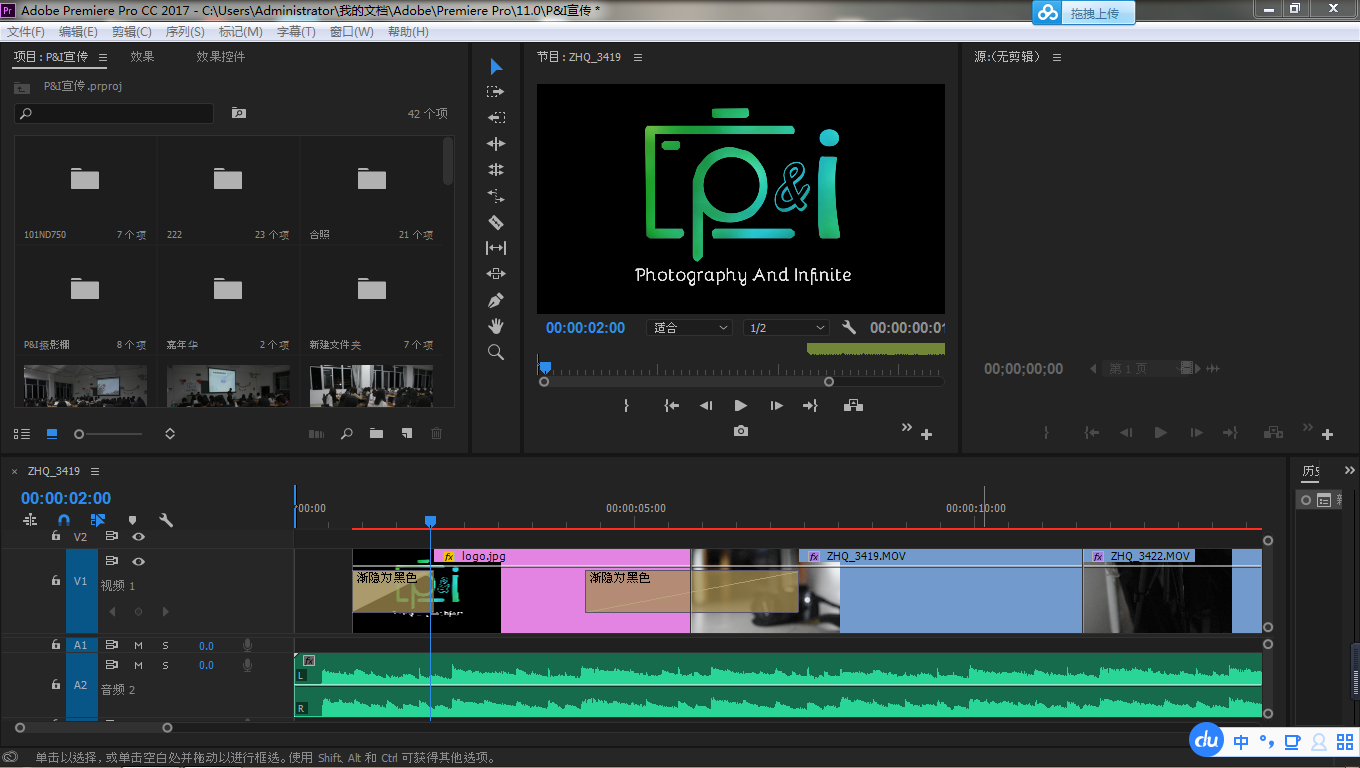The image size is (1360, 768).
Task: Toggle timeline snap magnet icon
Action: pos(64,520)
